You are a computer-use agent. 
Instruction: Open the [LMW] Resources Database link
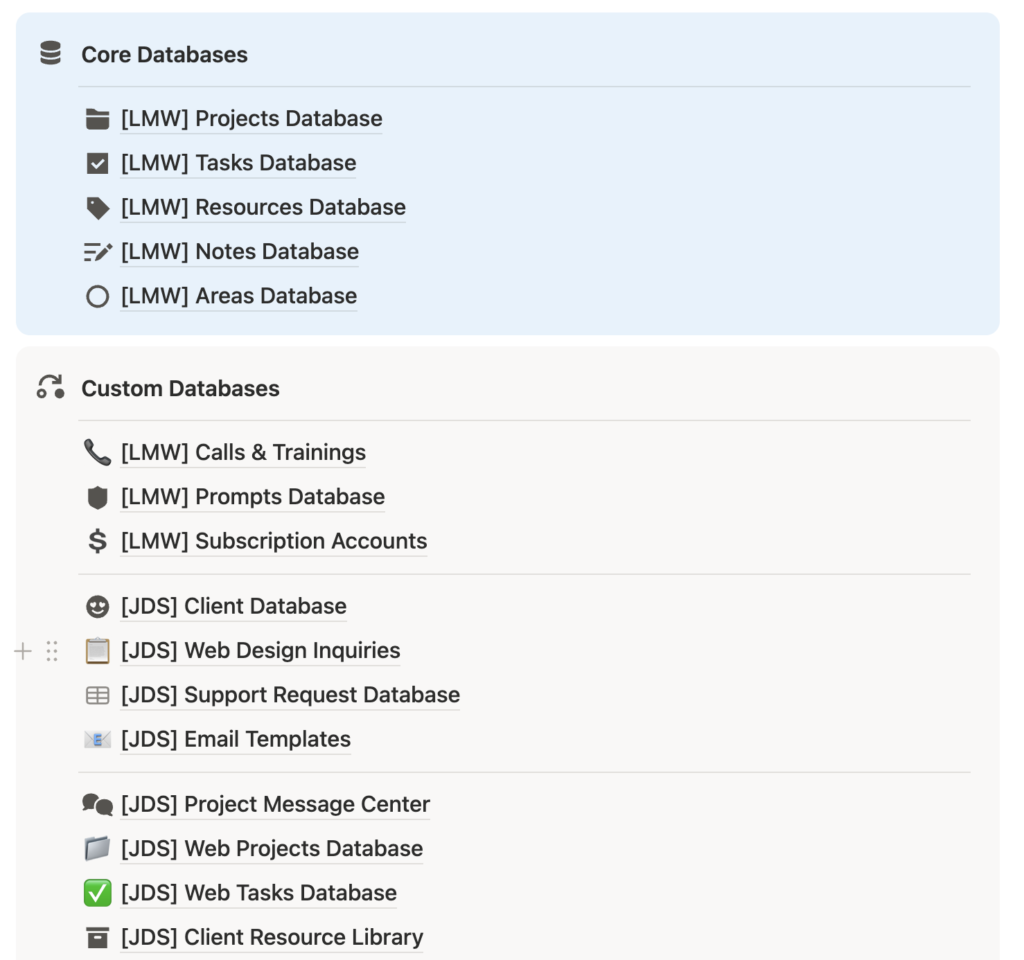pyautogui.click(x=263, y=208)
